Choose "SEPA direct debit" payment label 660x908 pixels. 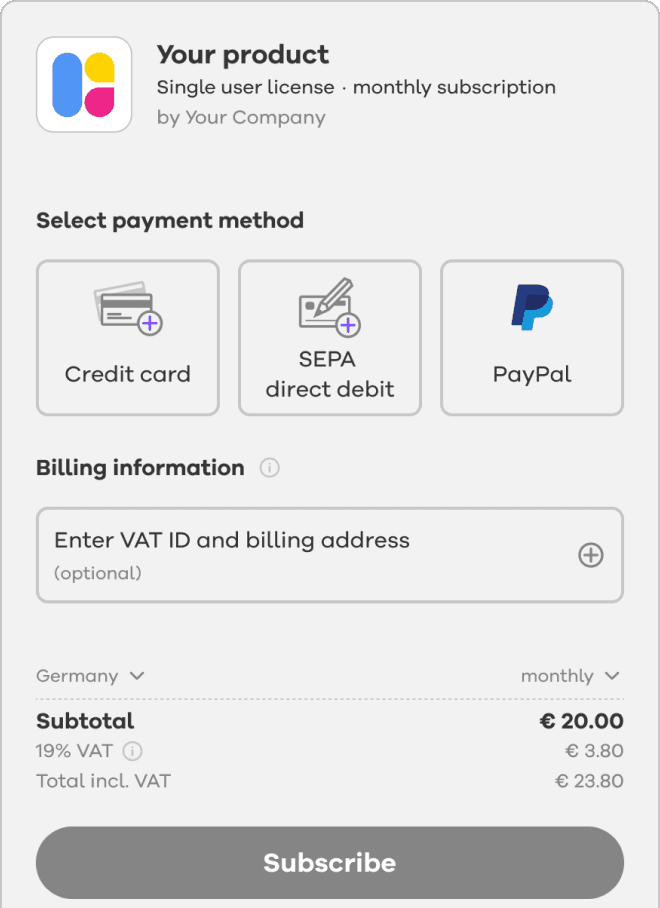tap(329, 374)
